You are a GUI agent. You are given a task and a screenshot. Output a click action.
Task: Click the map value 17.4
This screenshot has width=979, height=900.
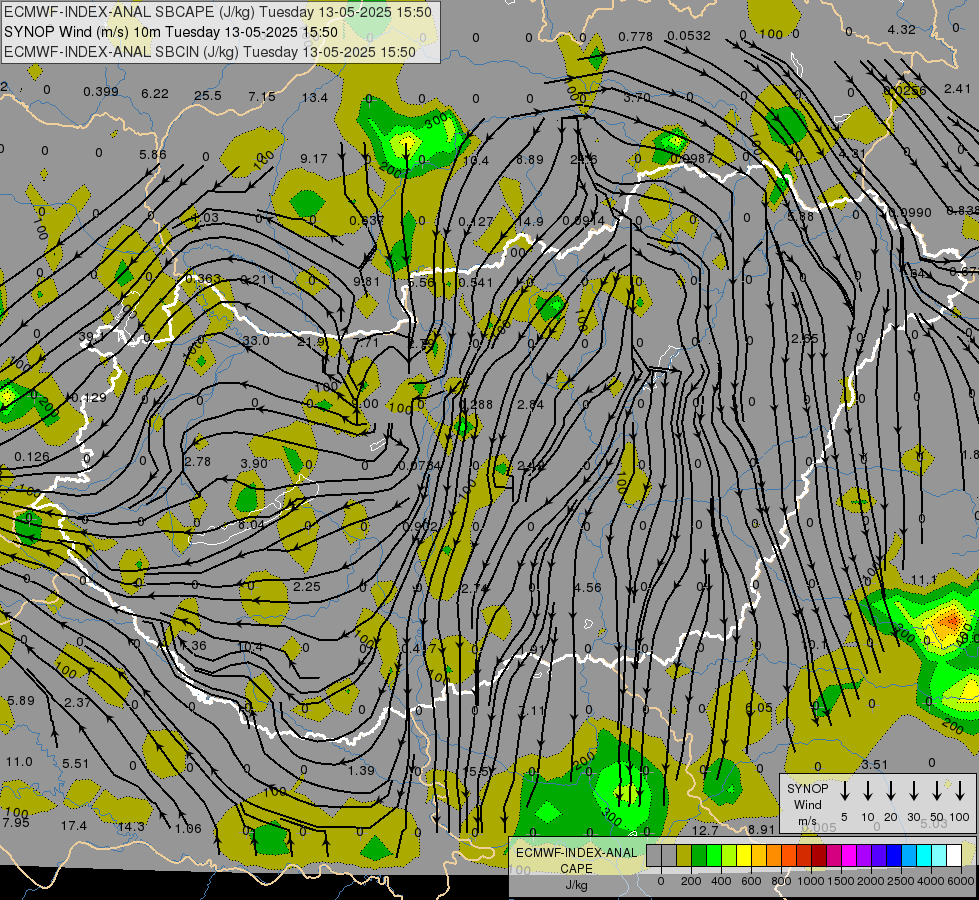(74, 826)
